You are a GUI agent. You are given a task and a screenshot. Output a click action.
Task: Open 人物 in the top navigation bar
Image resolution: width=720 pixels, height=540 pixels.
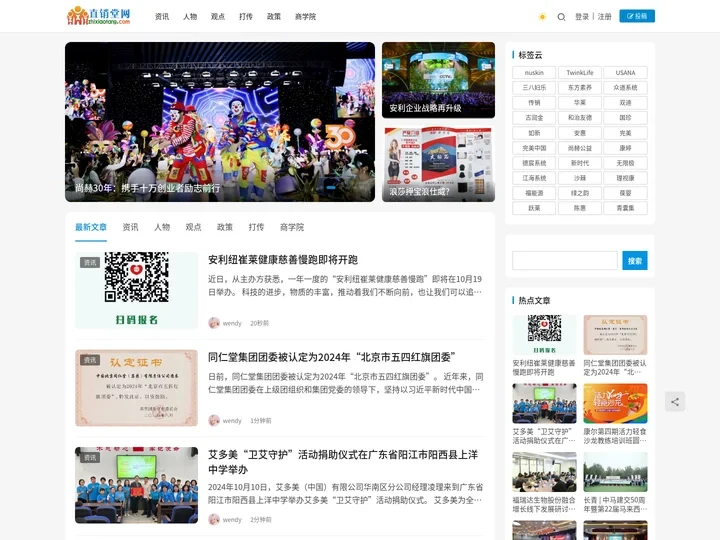190,17
